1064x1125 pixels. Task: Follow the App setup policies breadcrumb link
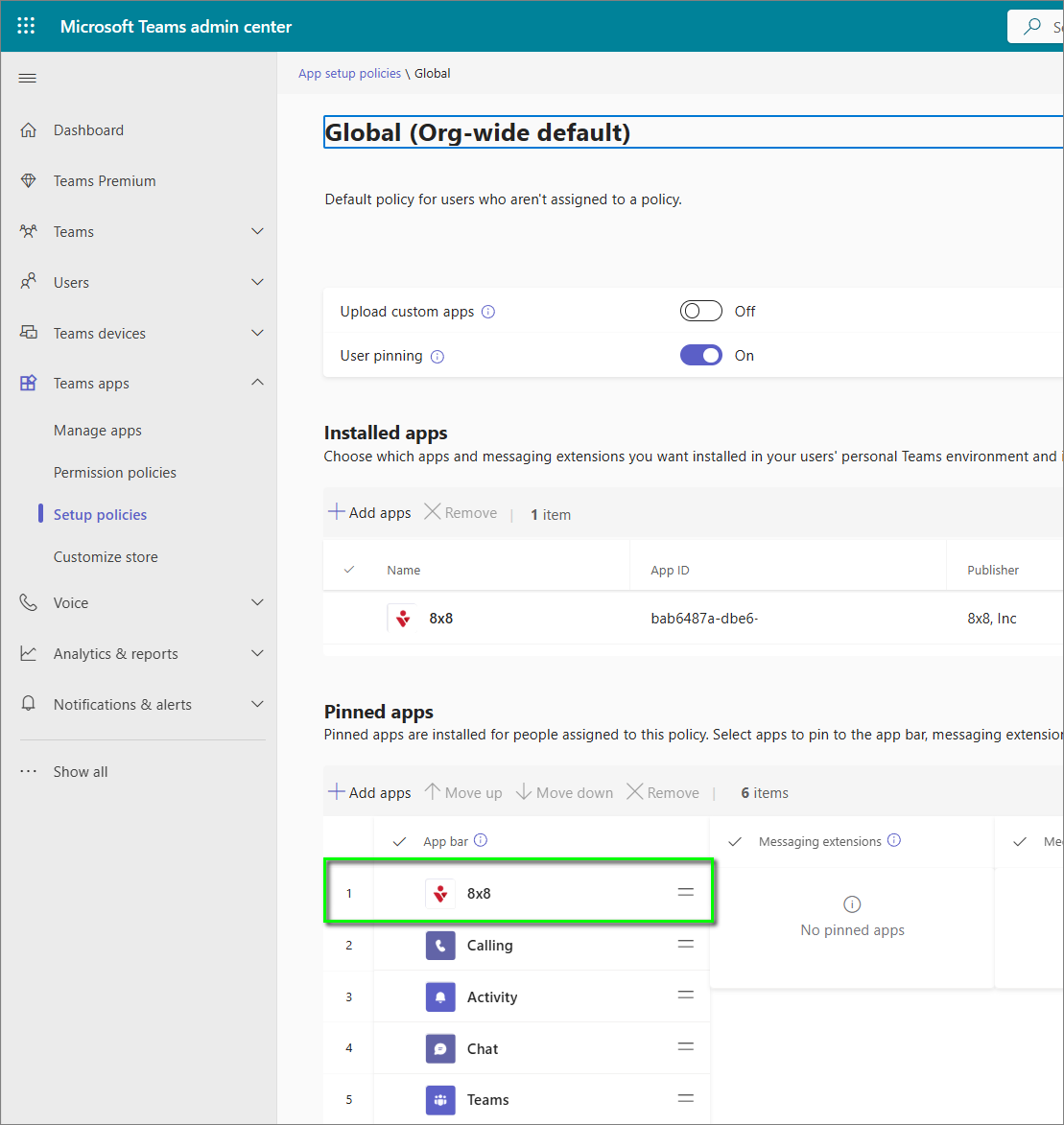pos(349,74)
